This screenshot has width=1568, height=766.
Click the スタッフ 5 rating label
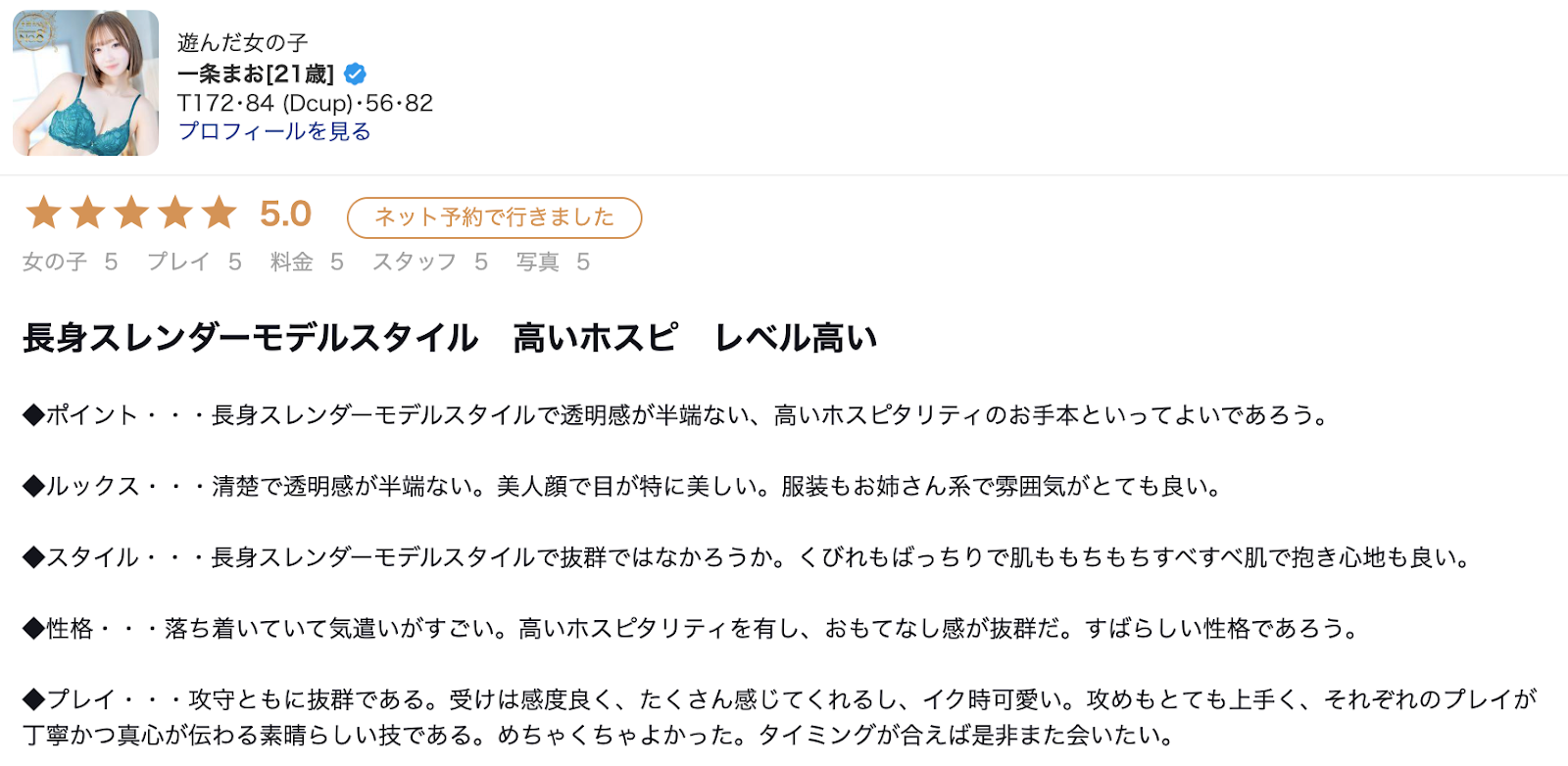click(429, 262)
